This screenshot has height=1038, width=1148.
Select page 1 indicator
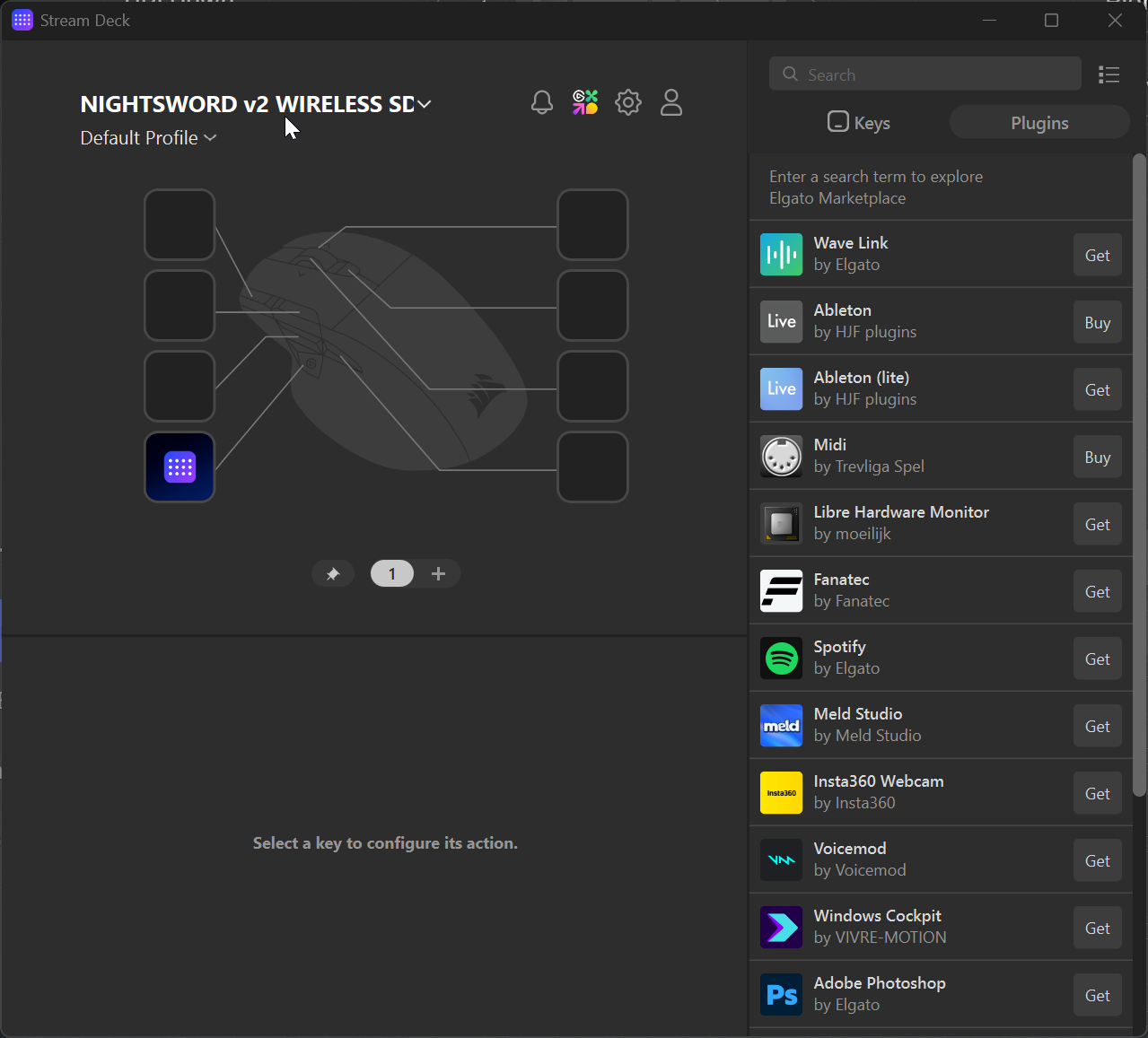[x=392, y=573]
